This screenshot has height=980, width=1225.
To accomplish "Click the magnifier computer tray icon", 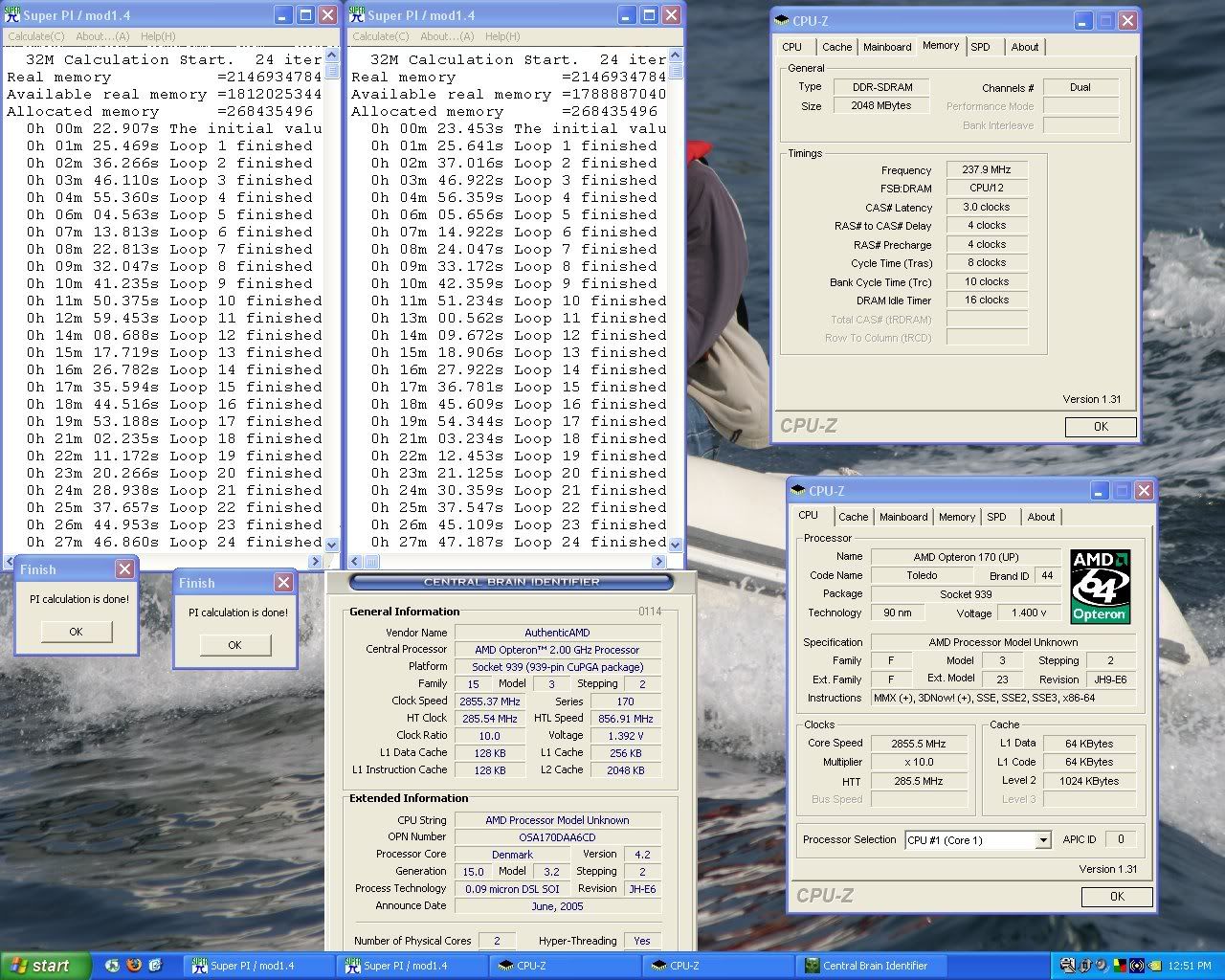I will [x=1068, y=966].
